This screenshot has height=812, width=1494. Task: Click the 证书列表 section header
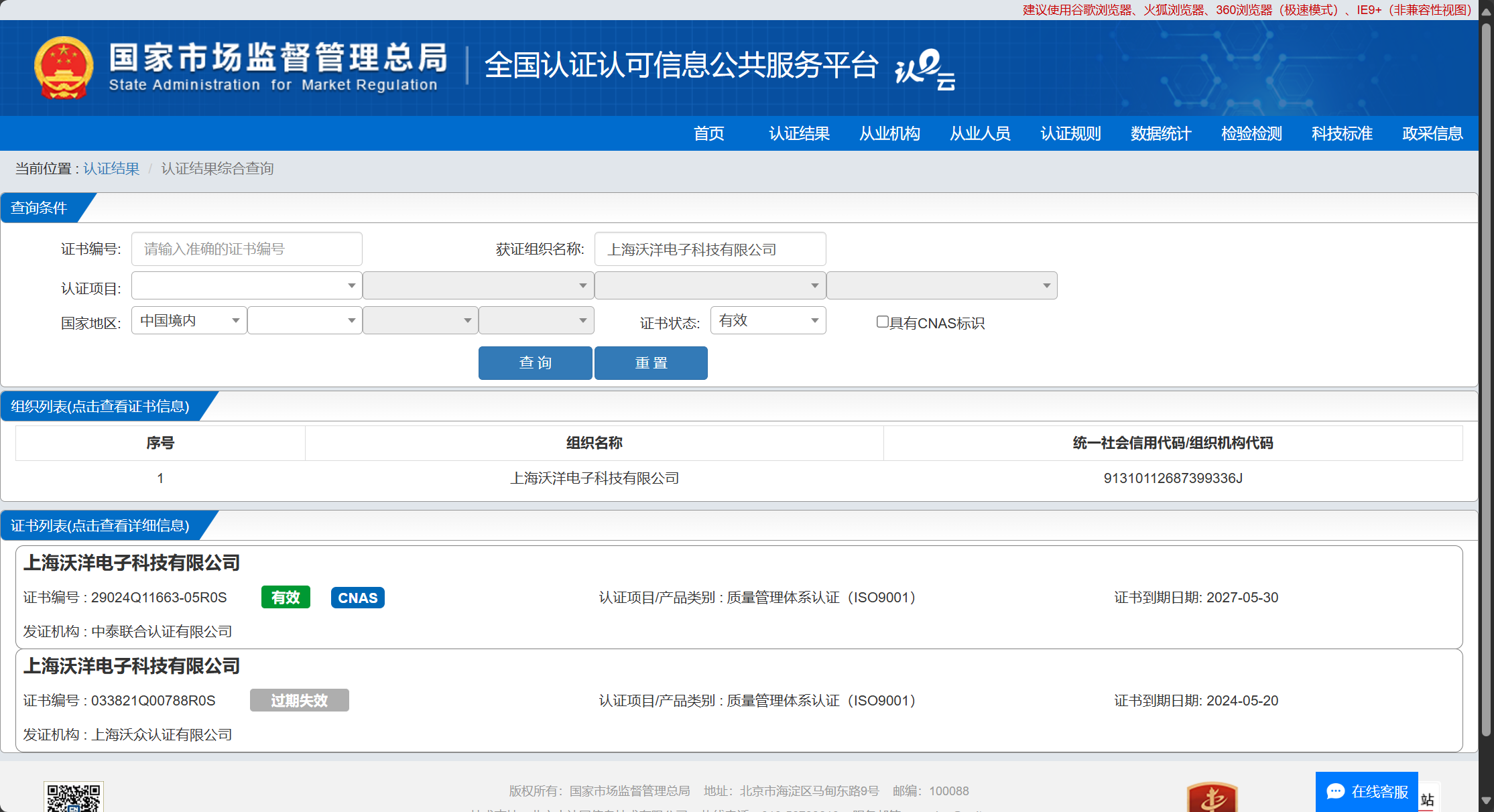(x=101, y=525)
